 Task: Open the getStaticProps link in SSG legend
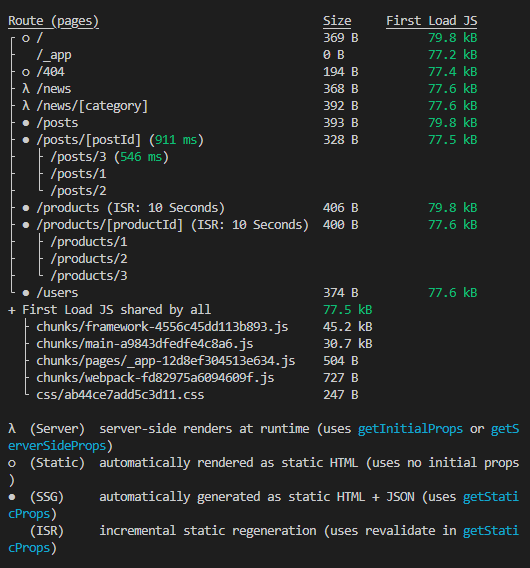tap(263, 505)
